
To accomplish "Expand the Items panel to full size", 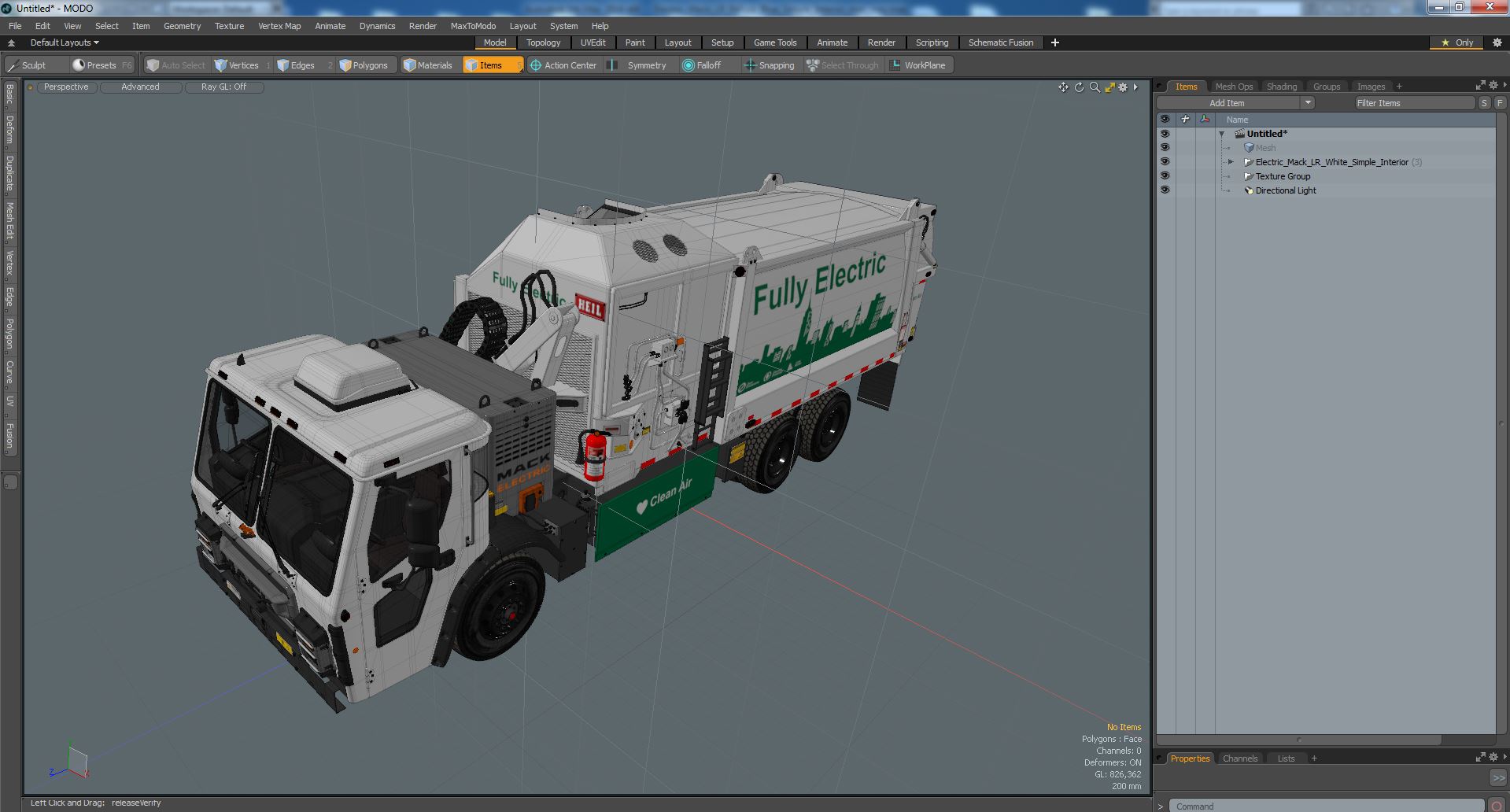I will point(1480,85).
